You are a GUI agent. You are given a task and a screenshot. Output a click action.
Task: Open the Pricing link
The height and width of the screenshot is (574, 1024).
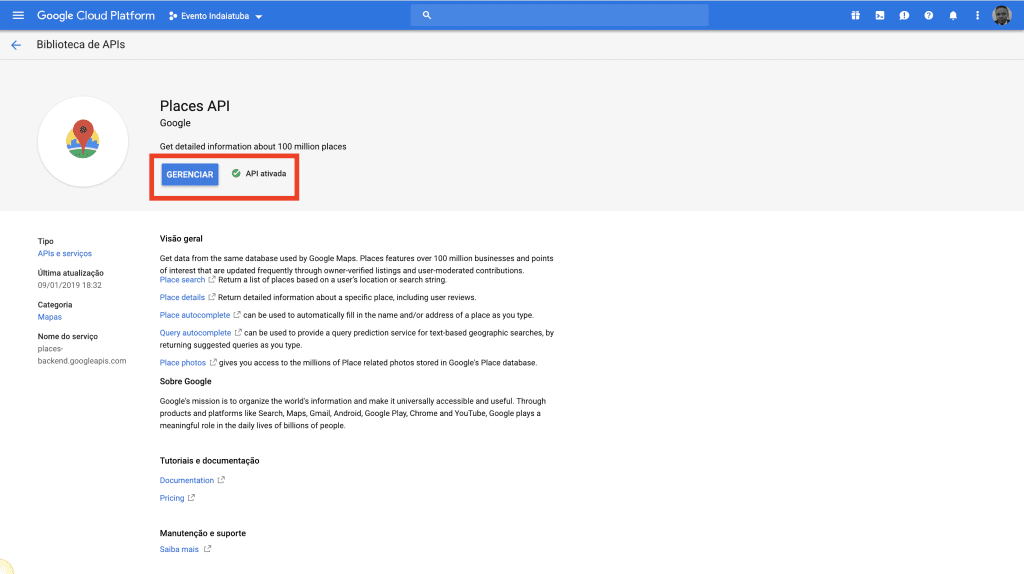[172, 498]
